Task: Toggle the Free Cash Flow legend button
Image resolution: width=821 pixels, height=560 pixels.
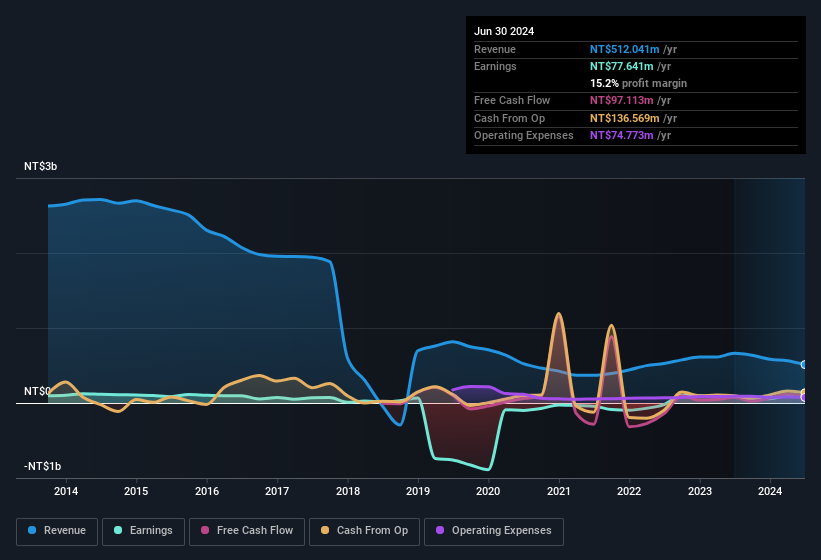Action: coord(247,531)
